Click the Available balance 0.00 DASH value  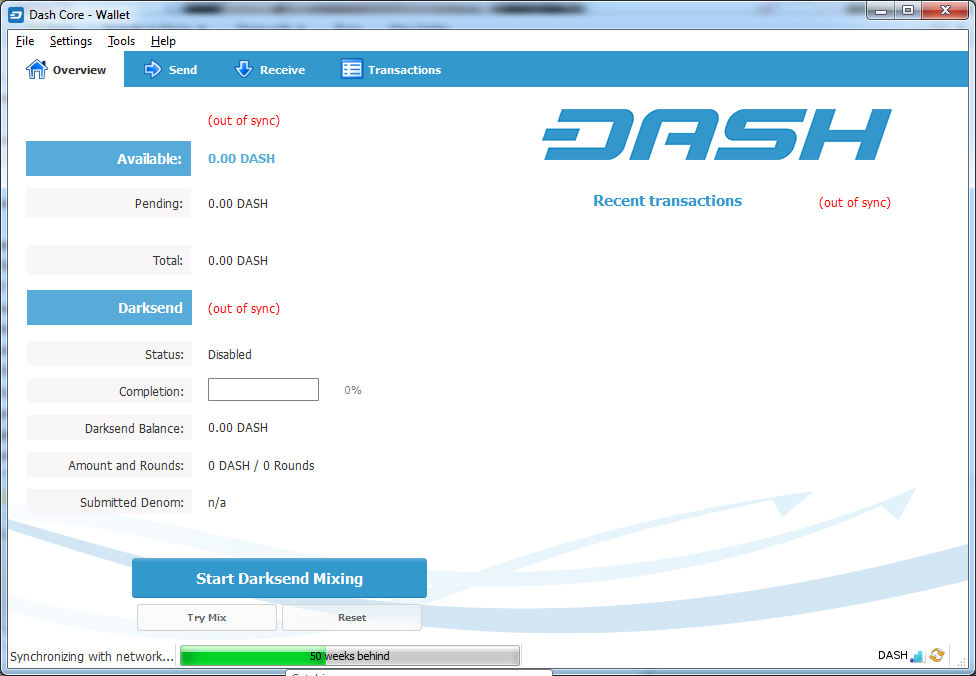242,159
